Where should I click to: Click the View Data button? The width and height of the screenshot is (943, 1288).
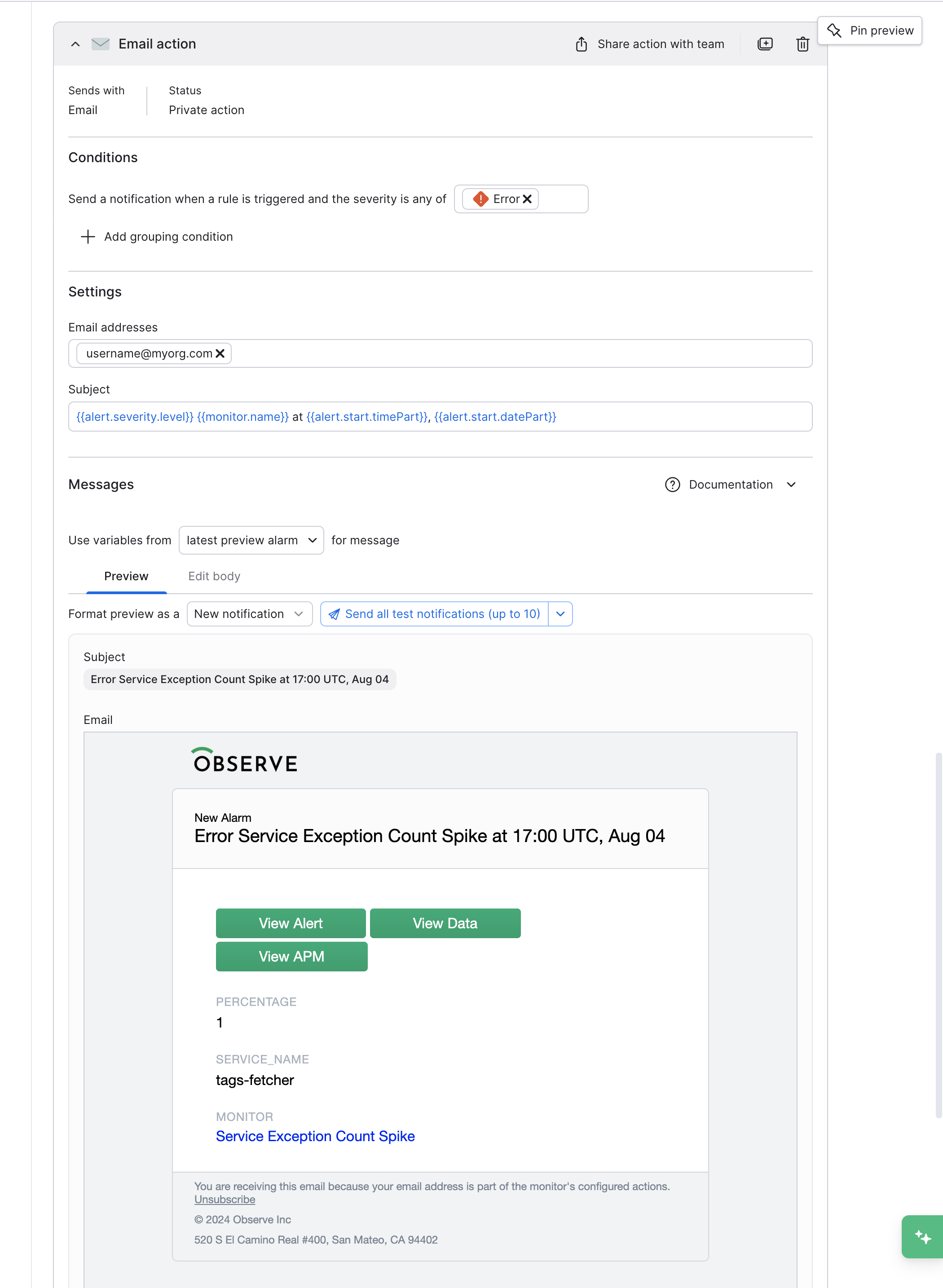coord(445,923)
